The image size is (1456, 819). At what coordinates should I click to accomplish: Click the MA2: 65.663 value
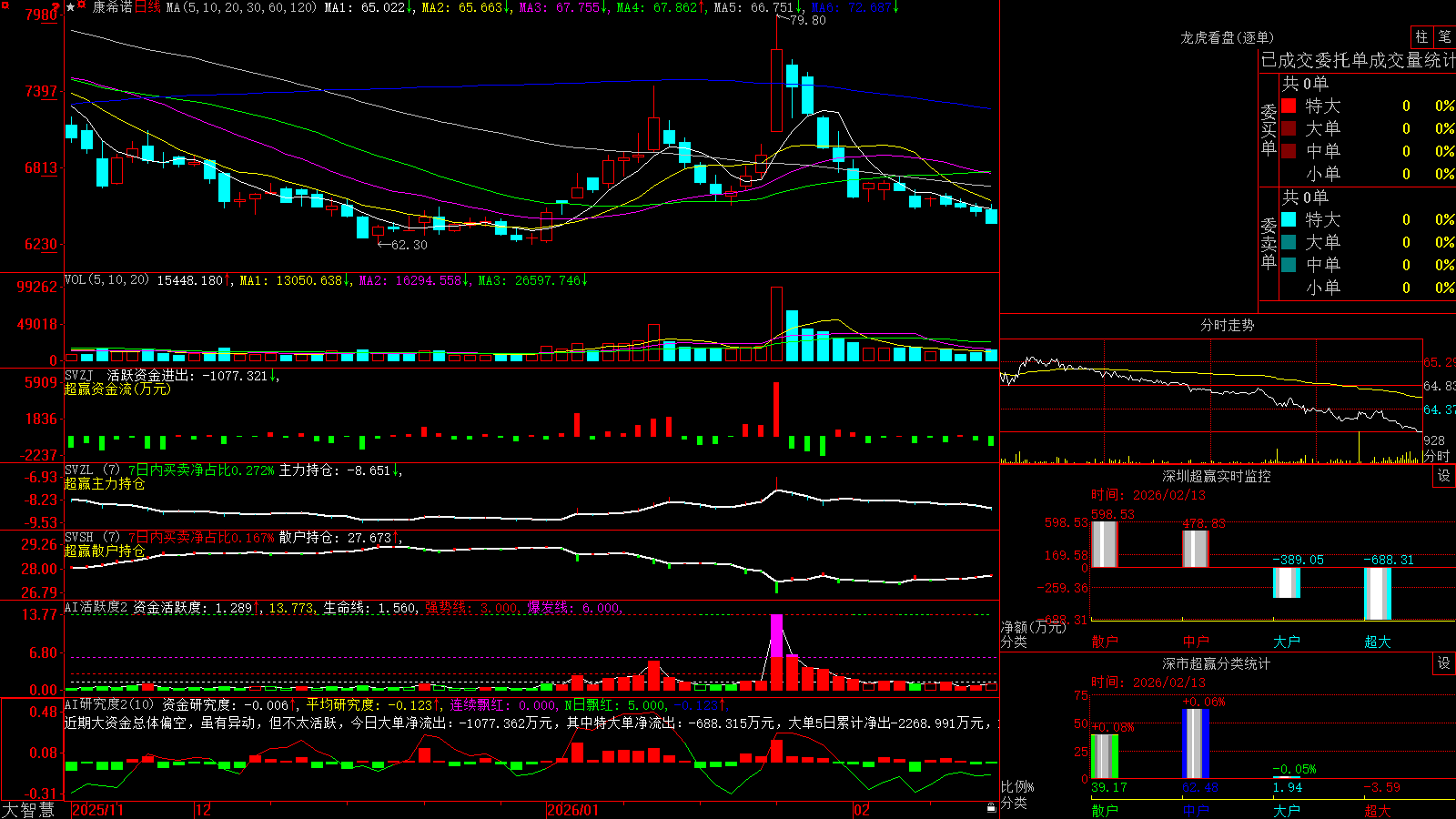tap(464, 7)
